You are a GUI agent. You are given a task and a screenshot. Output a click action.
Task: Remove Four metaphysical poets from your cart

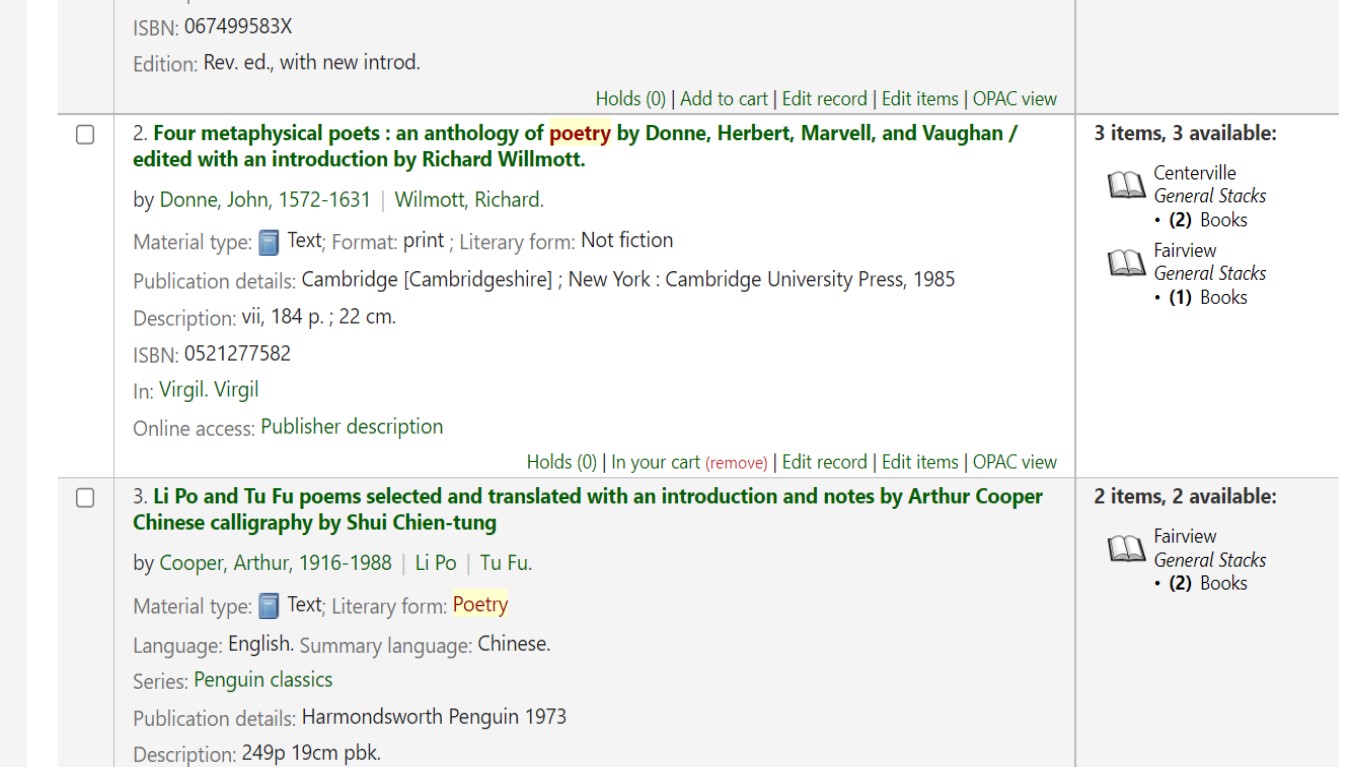tap(736, 463)
